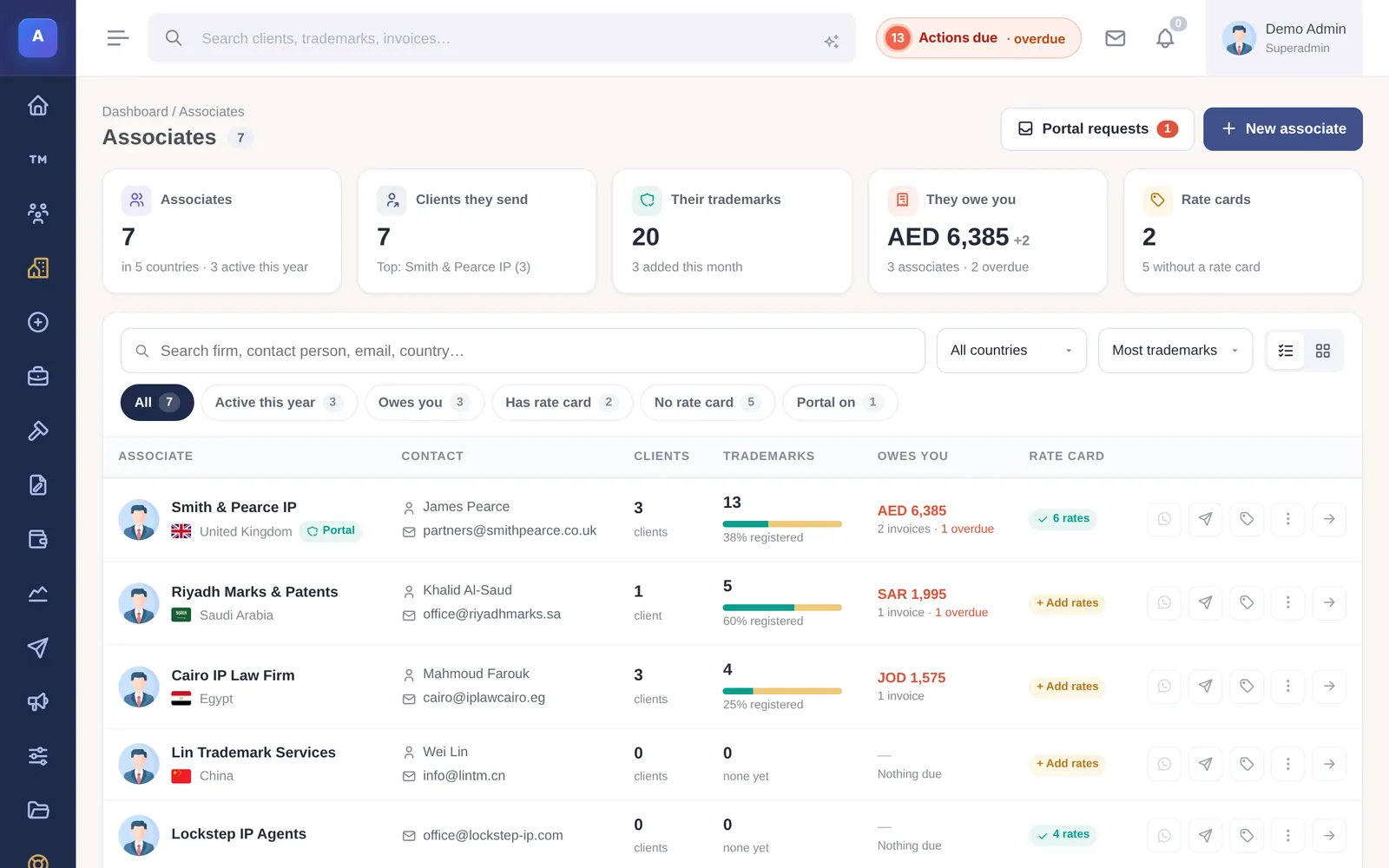
Task: Open the sliders settings icon in the sidebar
Action: pos(37,756)
